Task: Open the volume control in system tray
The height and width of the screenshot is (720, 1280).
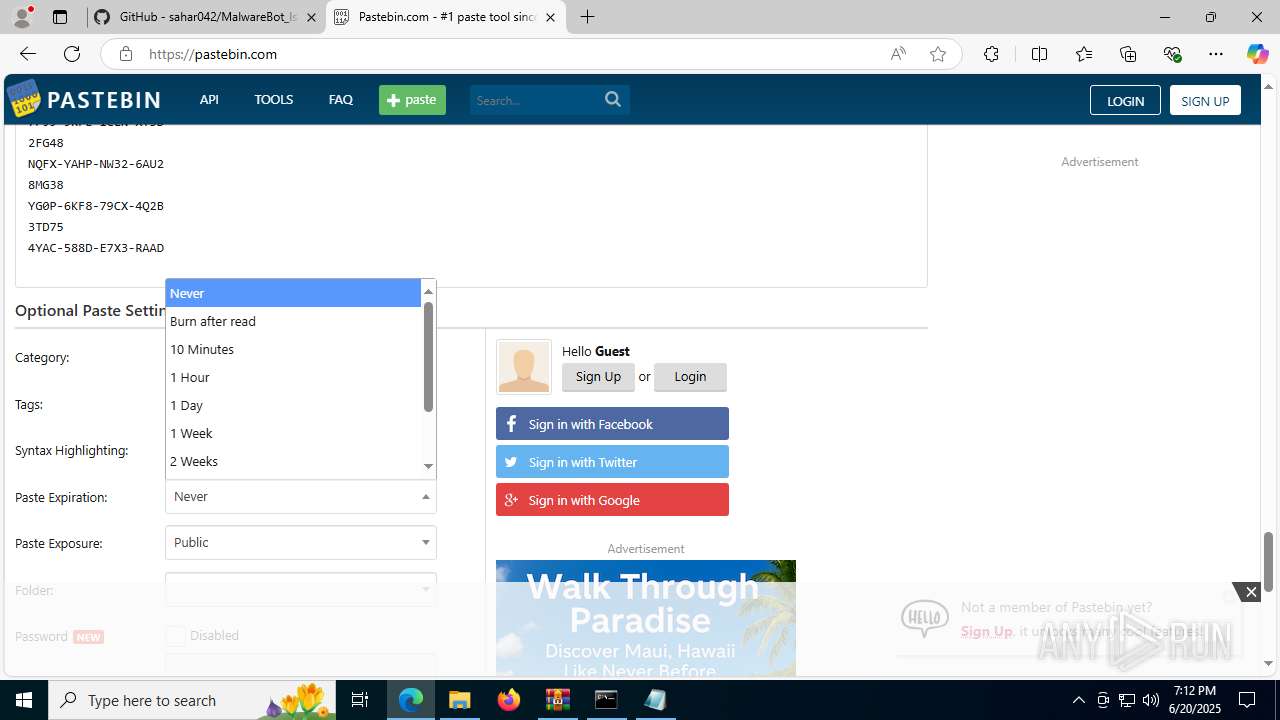Action: click(x=1151, y=700)
